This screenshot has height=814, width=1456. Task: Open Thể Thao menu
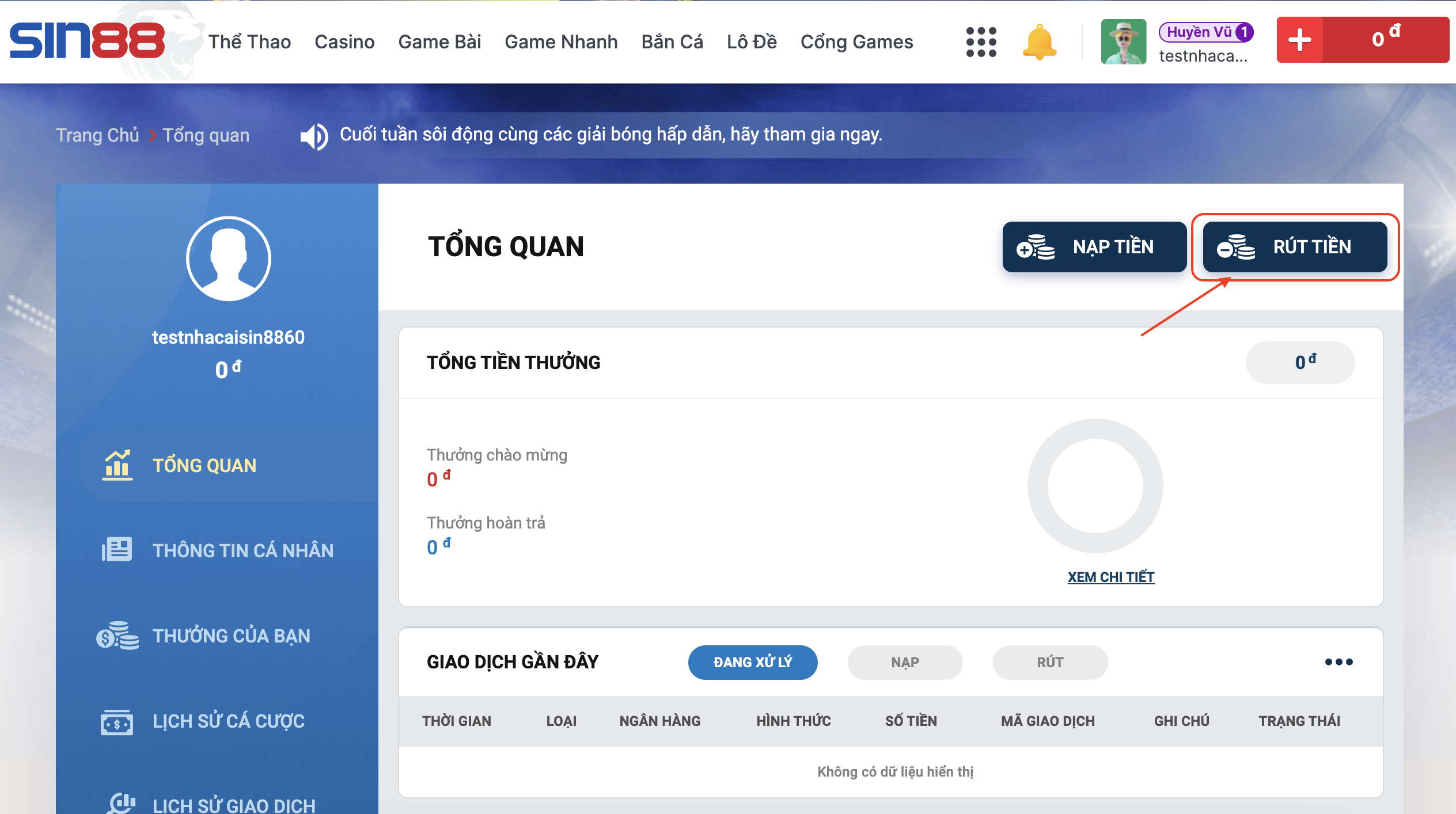(249, 42)
